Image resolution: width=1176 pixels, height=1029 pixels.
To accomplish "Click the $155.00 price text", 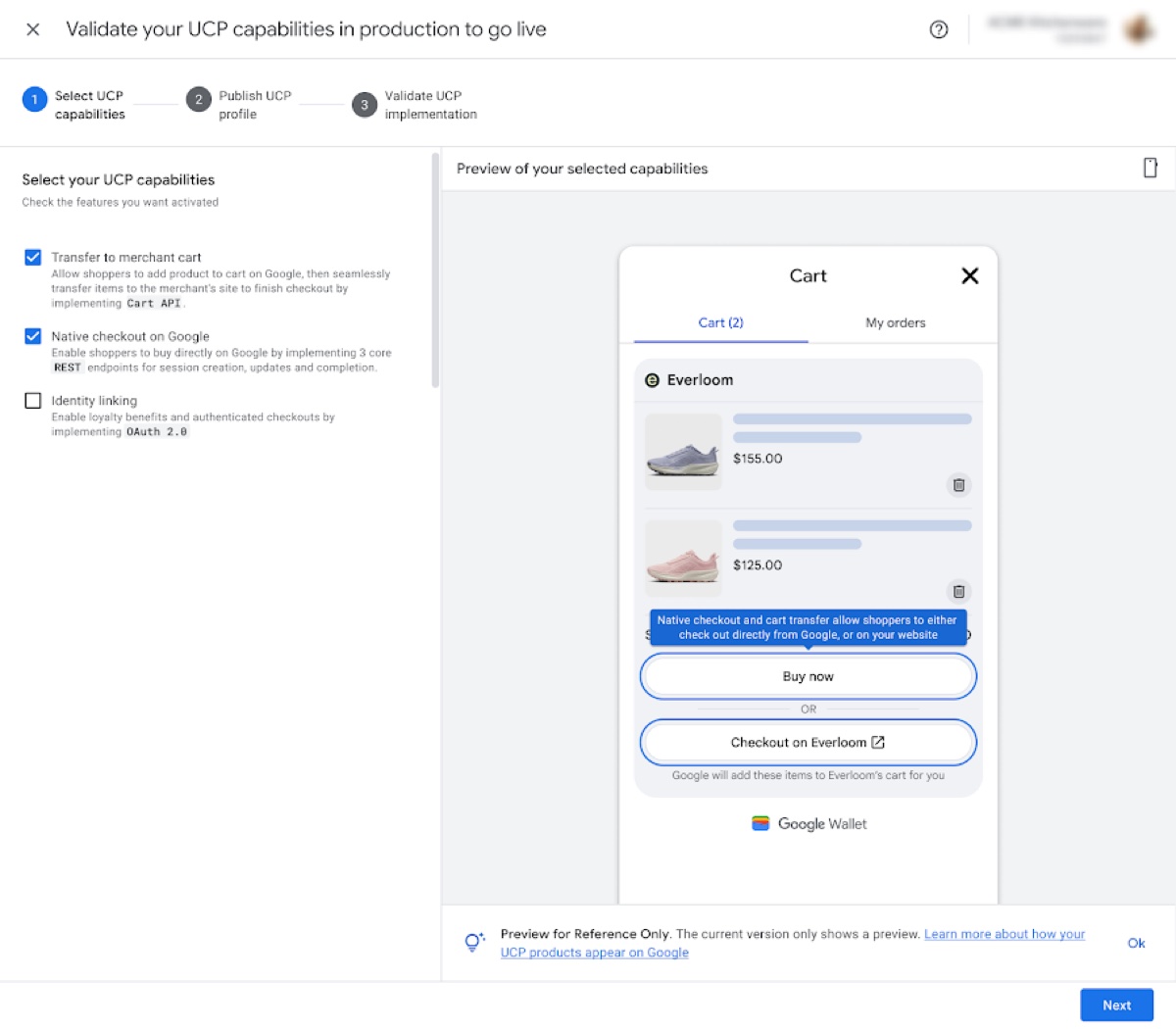I will click(x=758, y=459).
